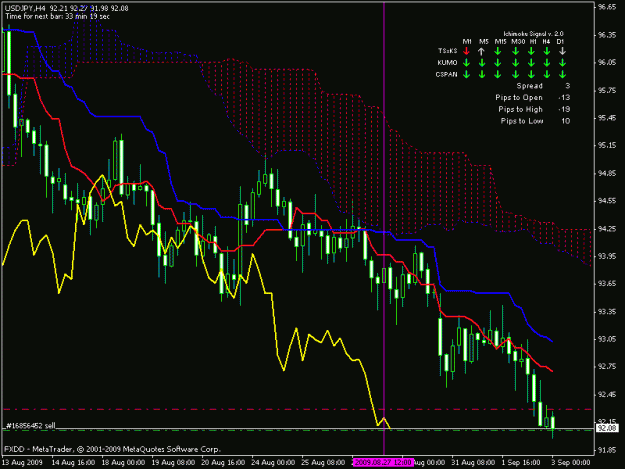Click the KUMO signal arrow under H4

tap(547, 63)
